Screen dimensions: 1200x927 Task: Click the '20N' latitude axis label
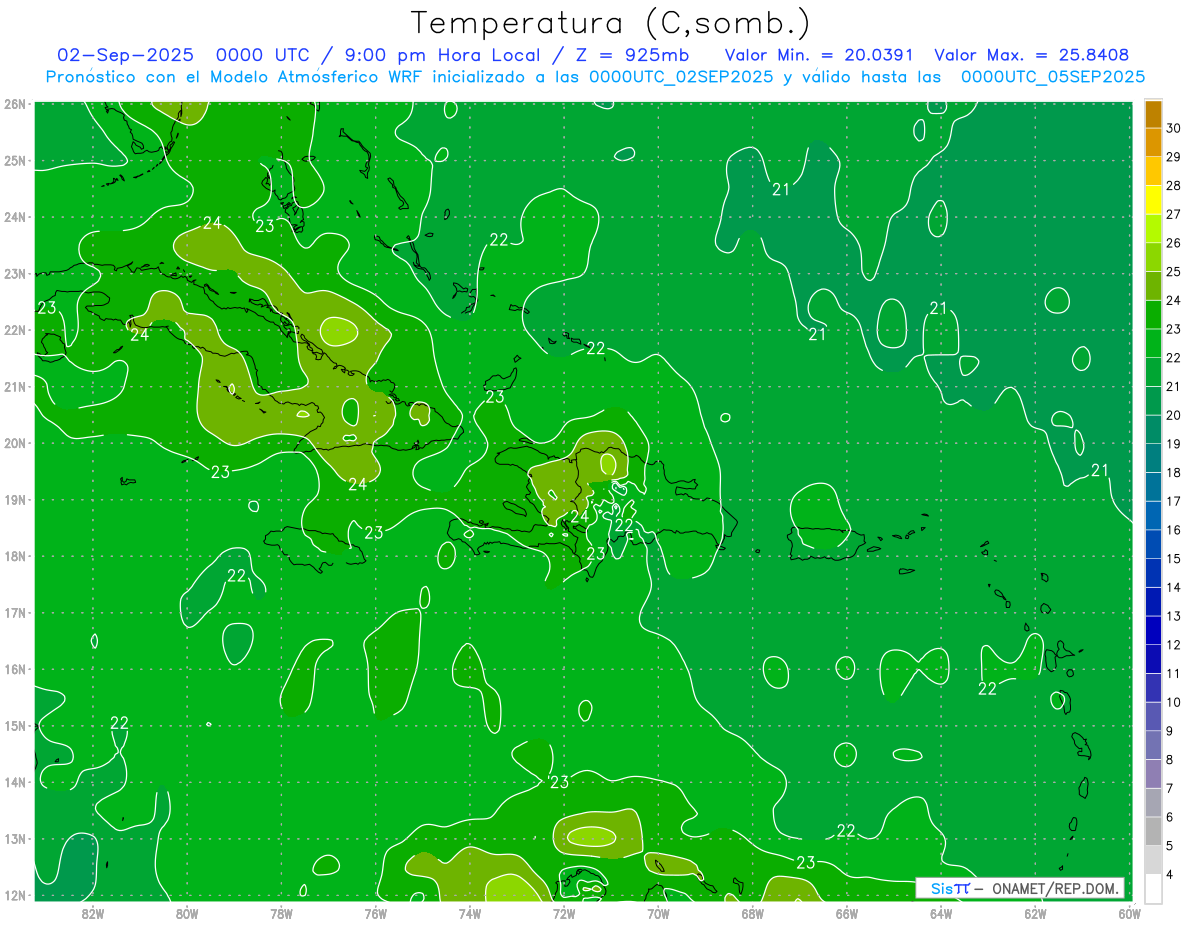14,443
